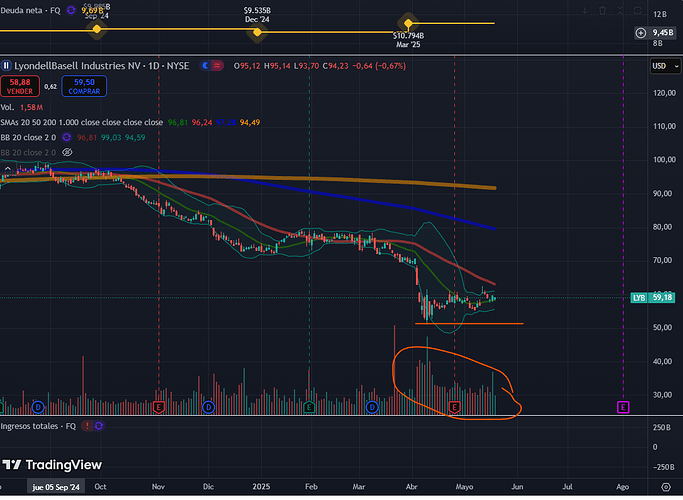
Task: Click the Mar '25 $10.794B data point
Action: pos(408,23)
